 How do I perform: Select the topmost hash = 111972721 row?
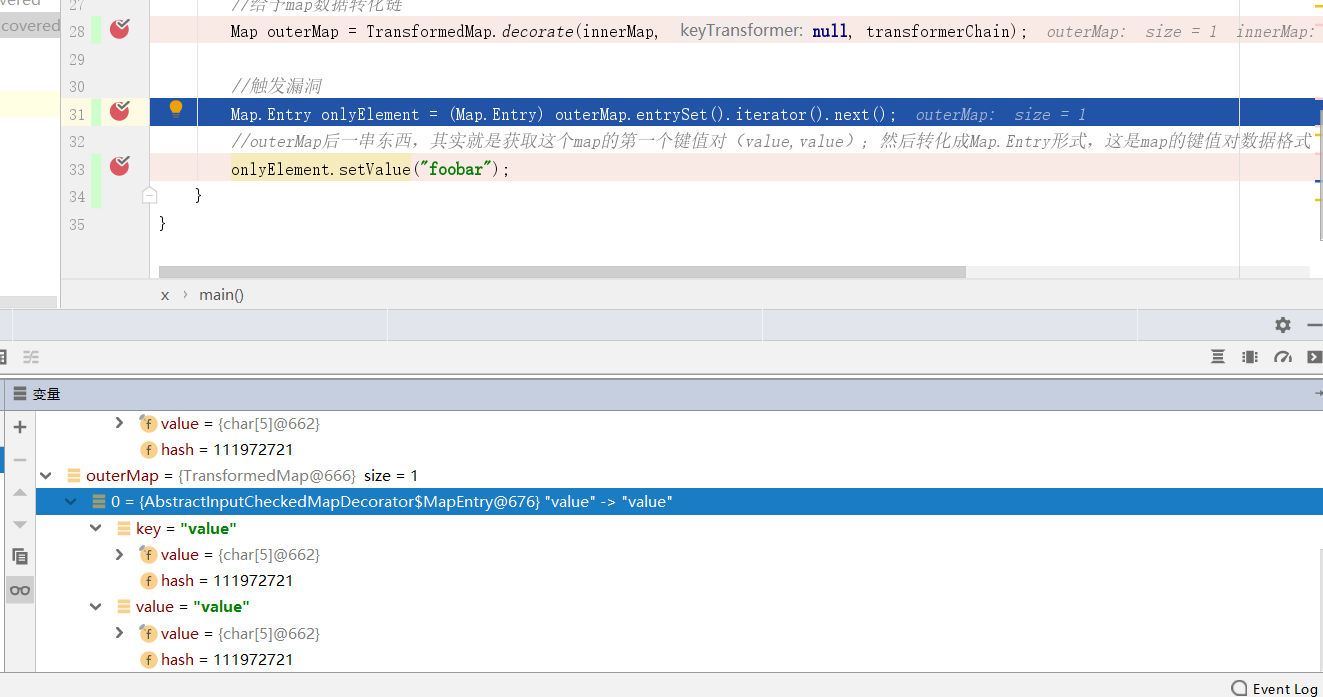point(679,449)
